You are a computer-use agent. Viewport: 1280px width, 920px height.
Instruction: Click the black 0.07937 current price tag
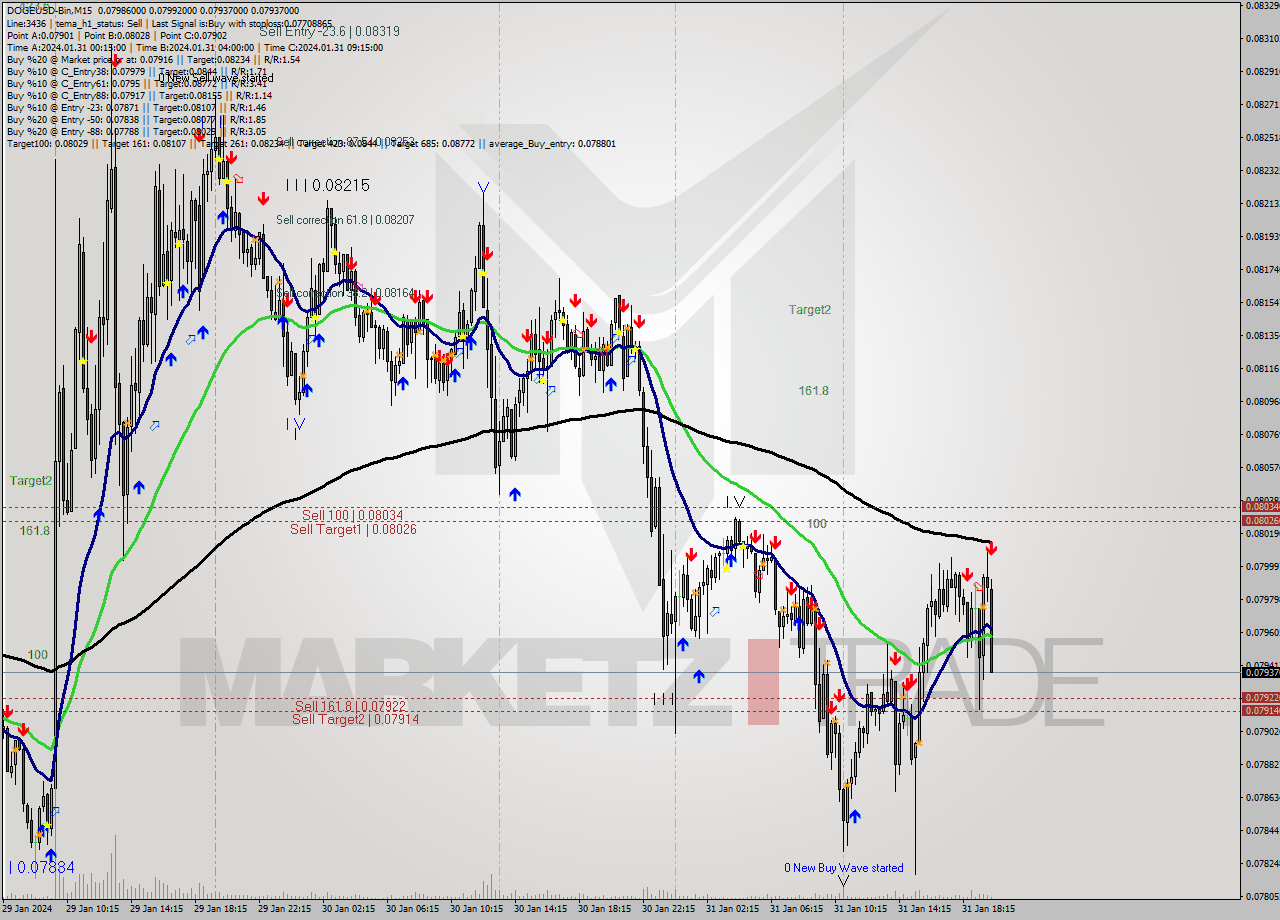point(1260,672)
